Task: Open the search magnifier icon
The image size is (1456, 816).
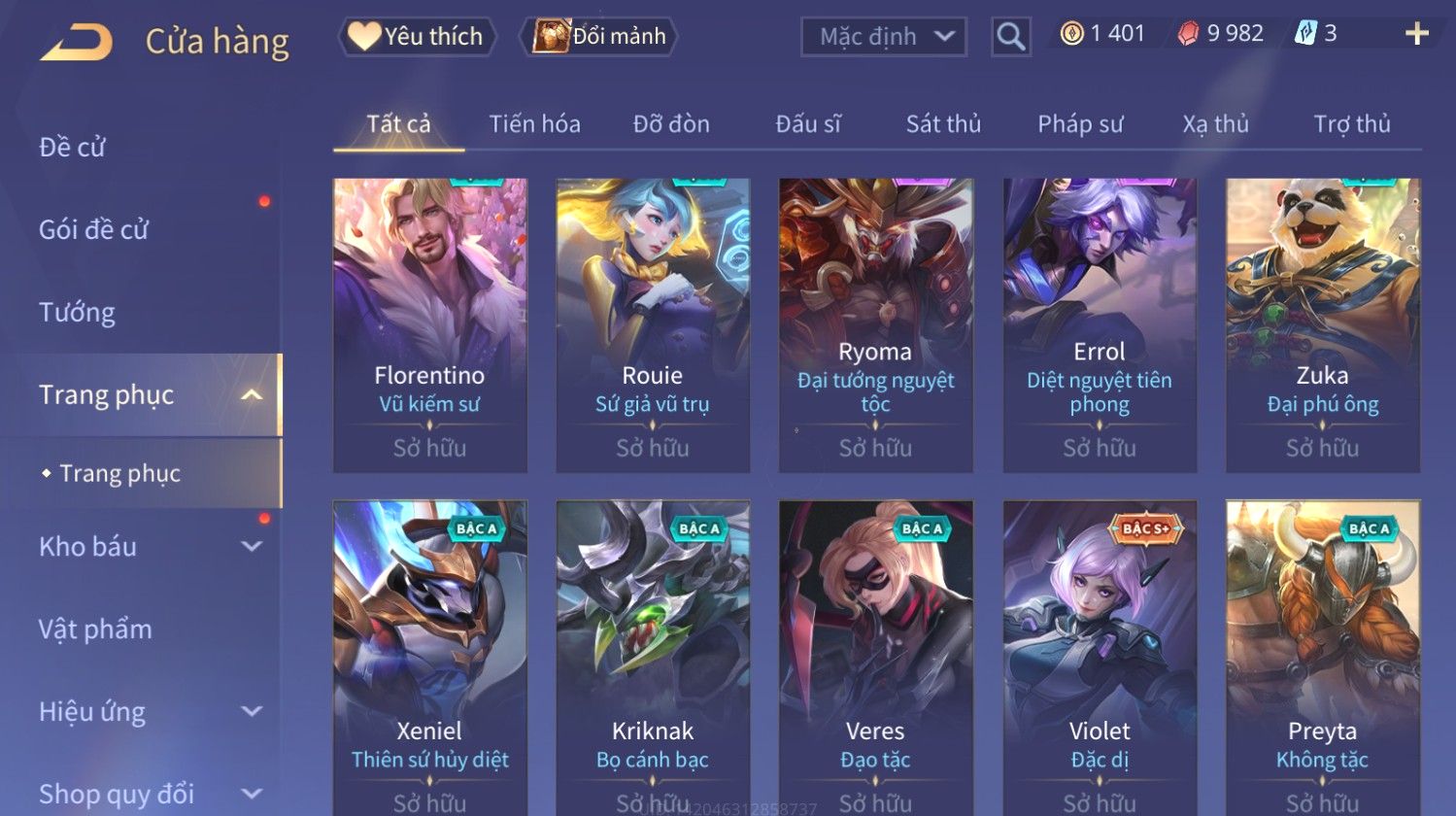Action: point(1010,37)
